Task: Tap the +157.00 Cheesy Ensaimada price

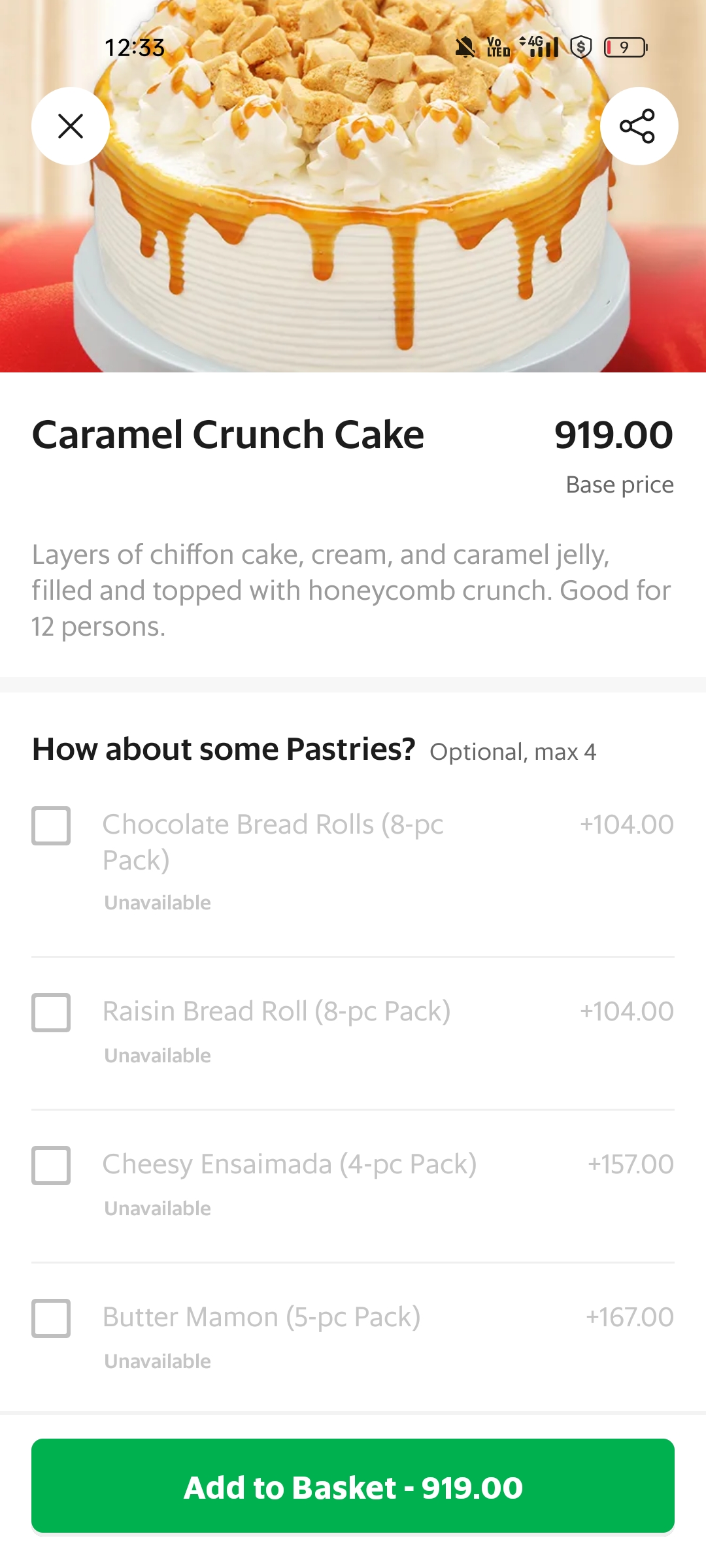Action: (630, 1164)
